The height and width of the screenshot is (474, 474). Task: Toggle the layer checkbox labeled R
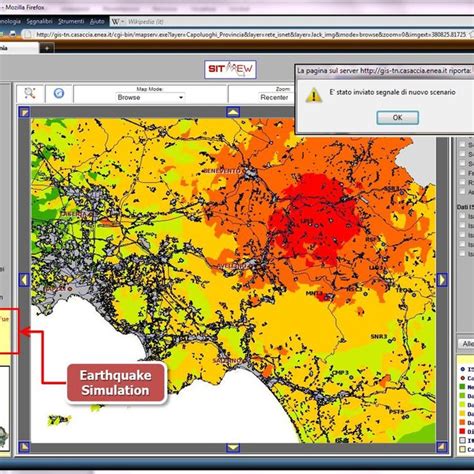point(462,182)
